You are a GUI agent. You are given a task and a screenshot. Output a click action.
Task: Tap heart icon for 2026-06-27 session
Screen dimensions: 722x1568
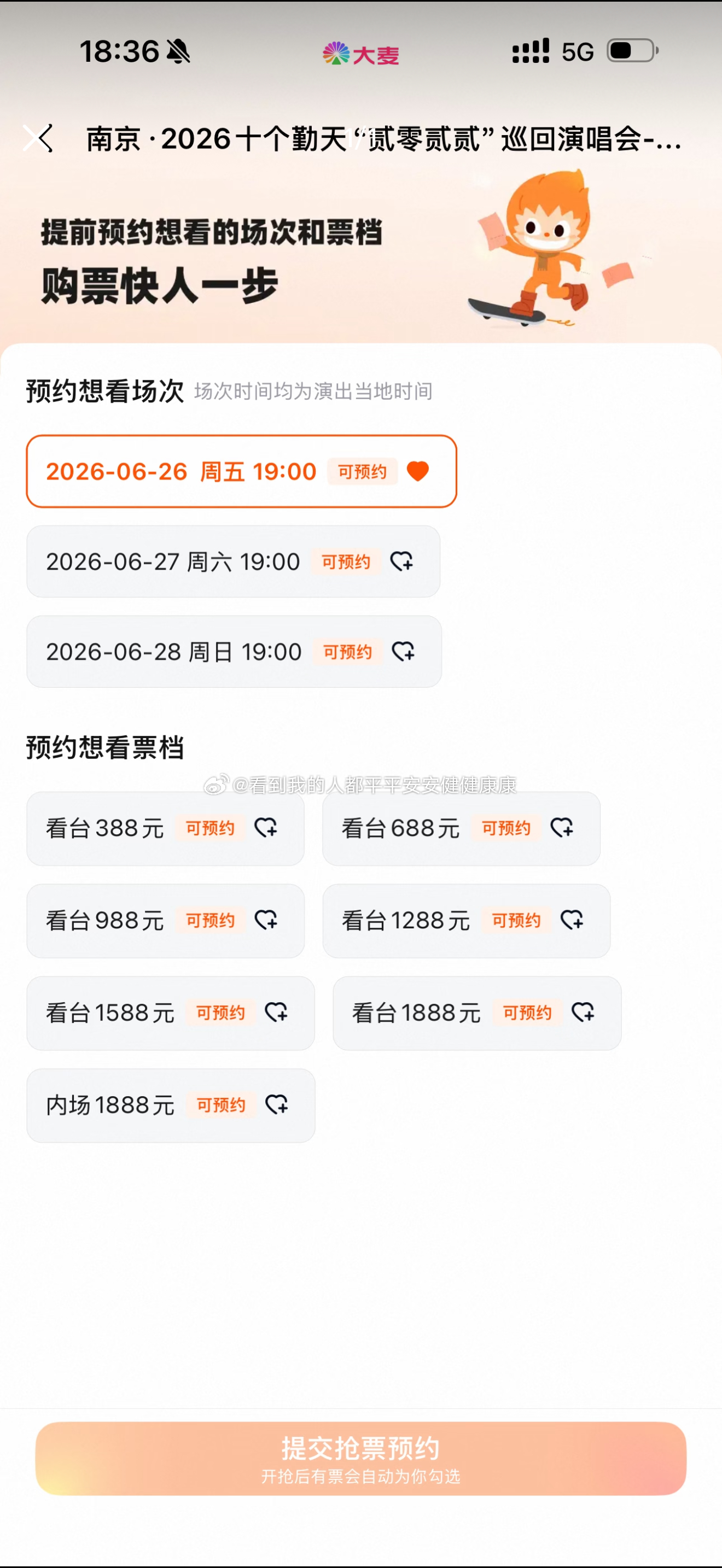[x=402, y=561]
